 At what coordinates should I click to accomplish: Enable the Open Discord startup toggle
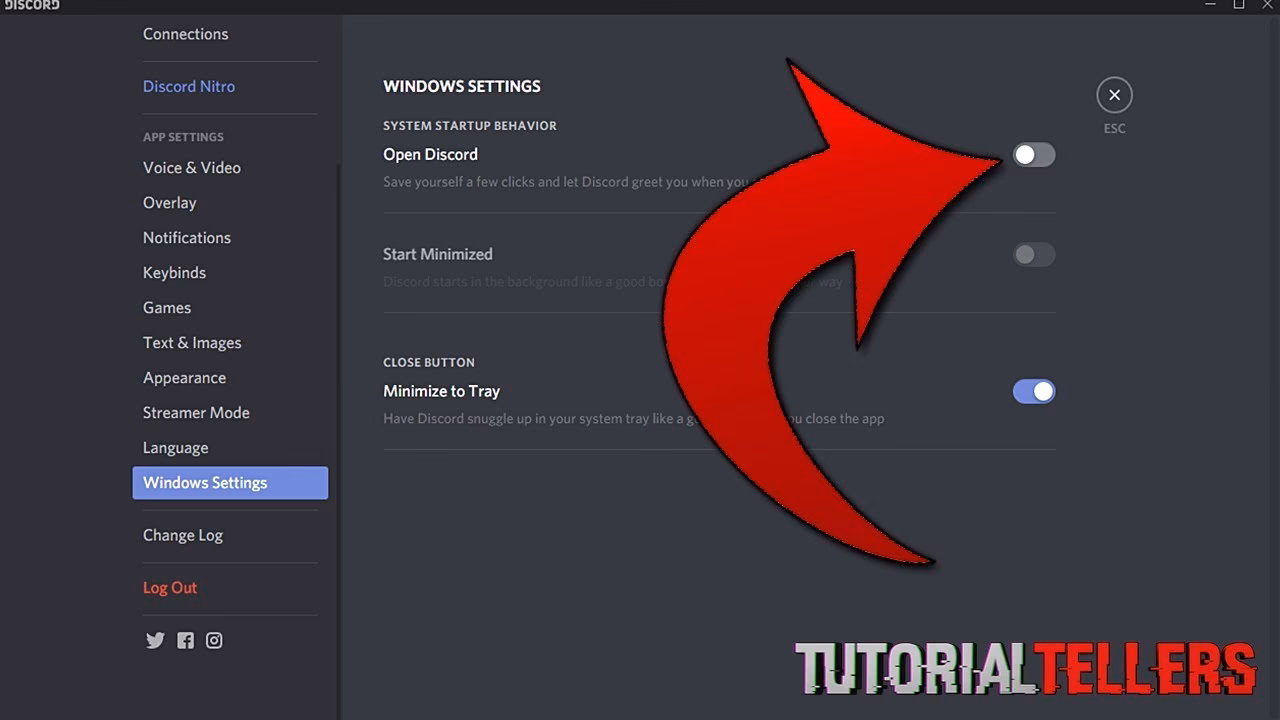1034,155
